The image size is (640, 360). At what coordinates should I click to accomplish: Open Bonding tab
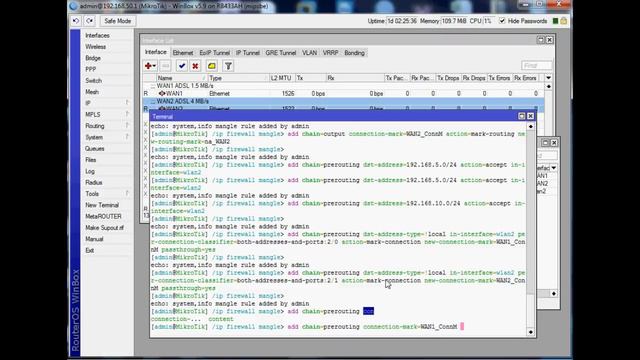(x=354, y=53)
